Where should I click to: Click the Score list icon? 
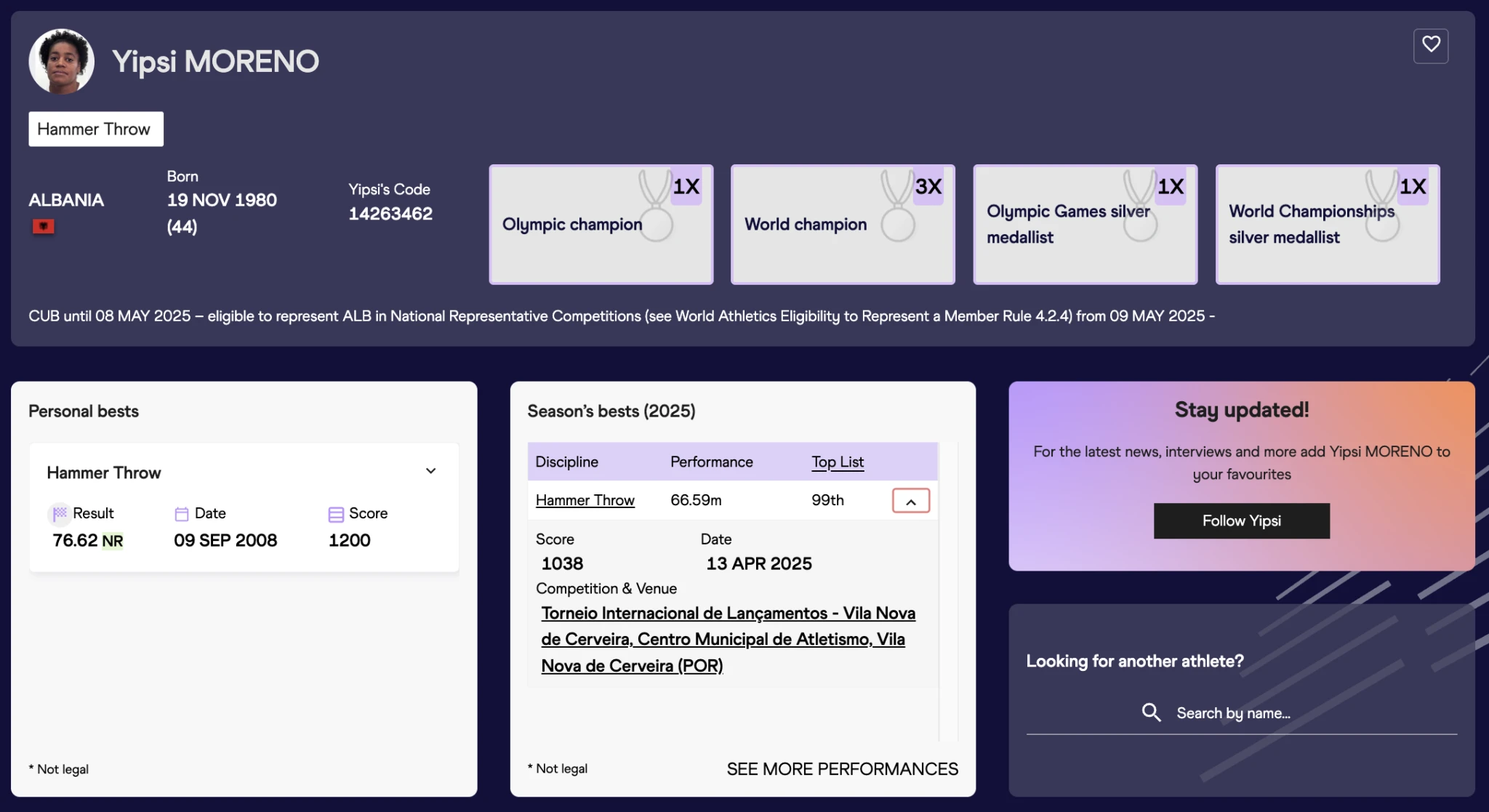coord(336,514)
